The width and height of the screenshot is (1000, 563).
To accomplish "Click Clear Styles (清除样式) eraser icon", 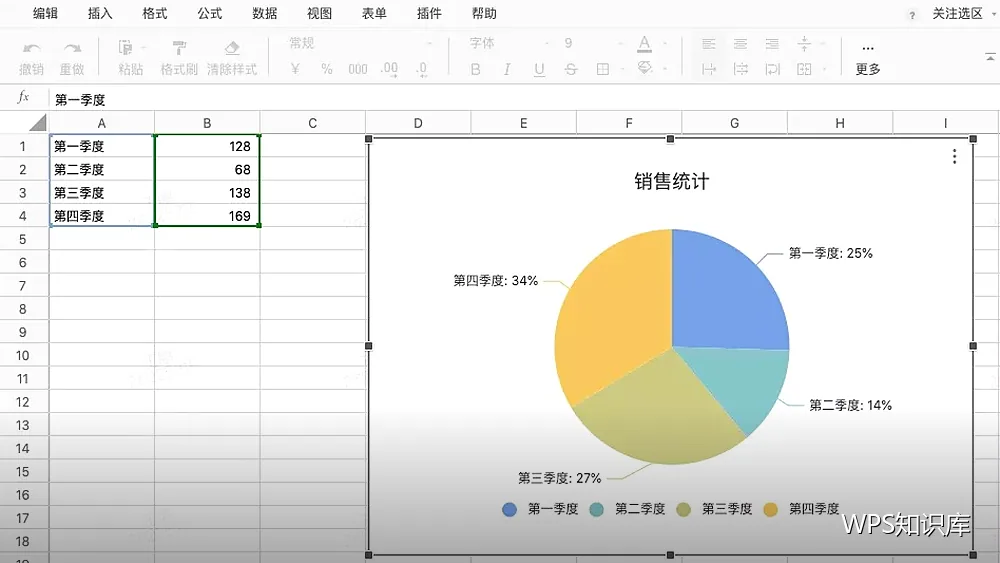I will 232,48.
